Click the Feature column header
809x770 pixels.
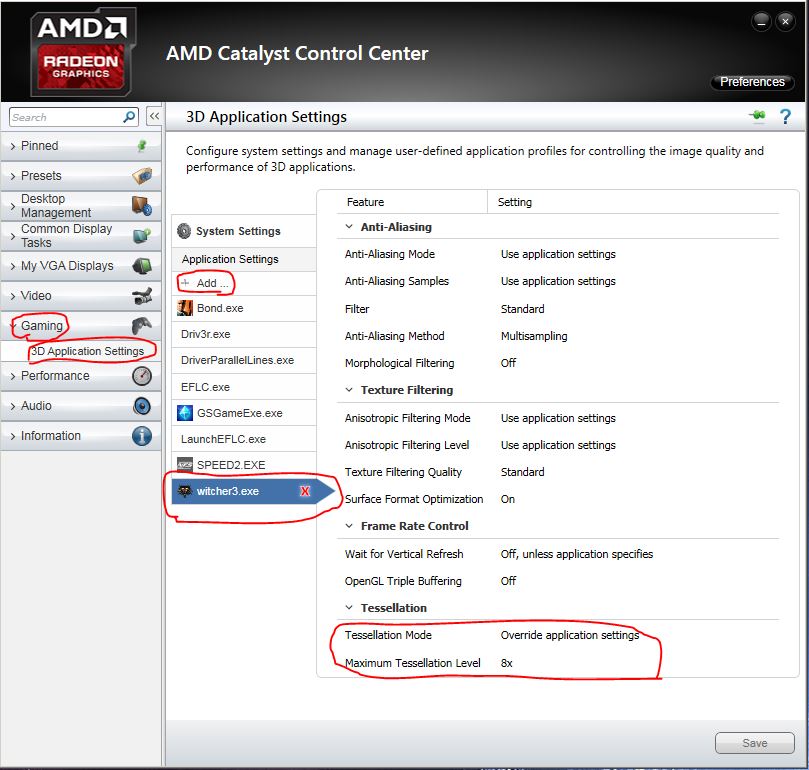(x=365, y=202)
